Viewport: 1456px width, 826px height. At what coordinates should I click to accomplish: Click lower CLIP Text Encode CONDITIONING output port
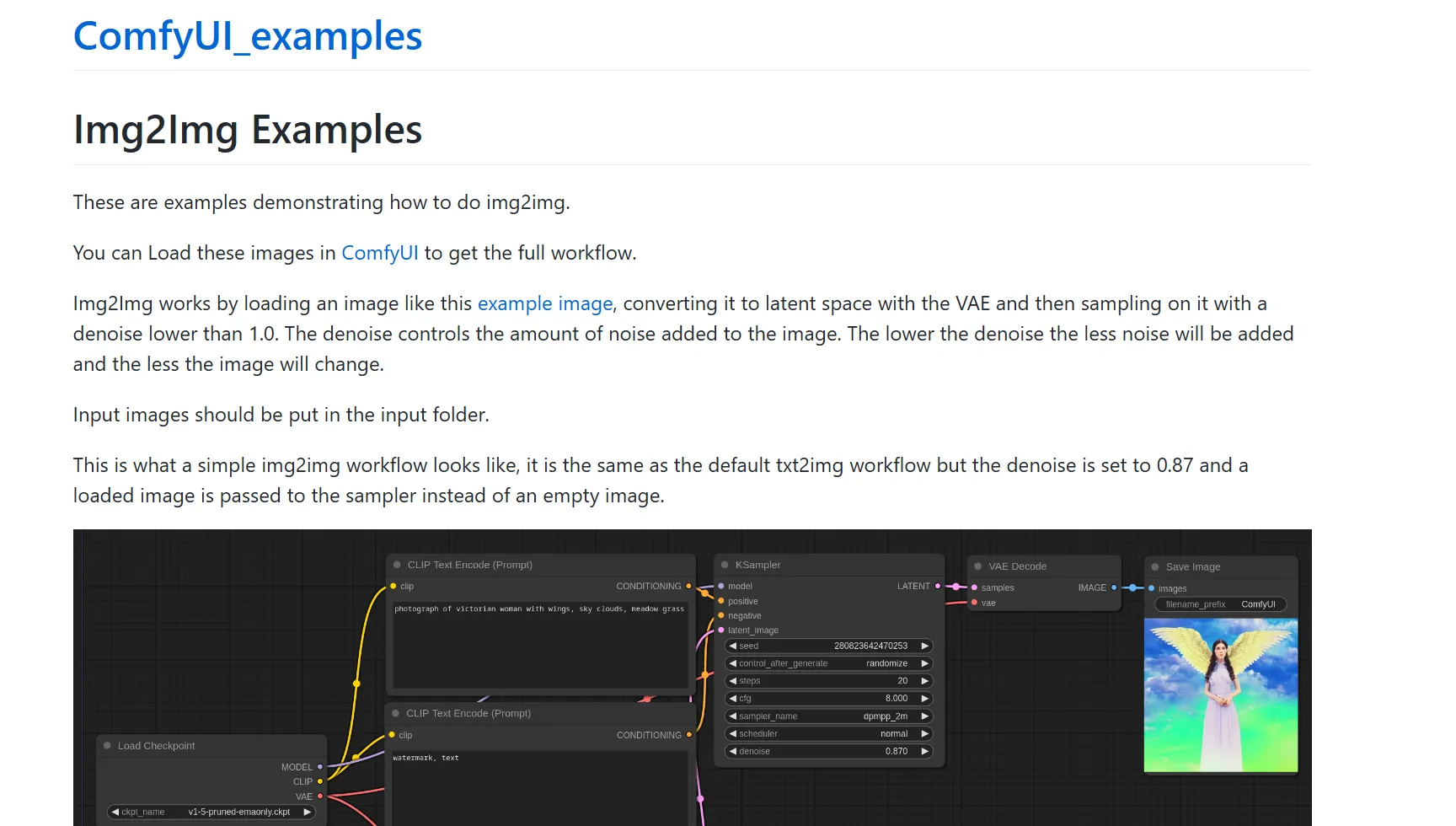pyautogui.click(x=689, y=735)
